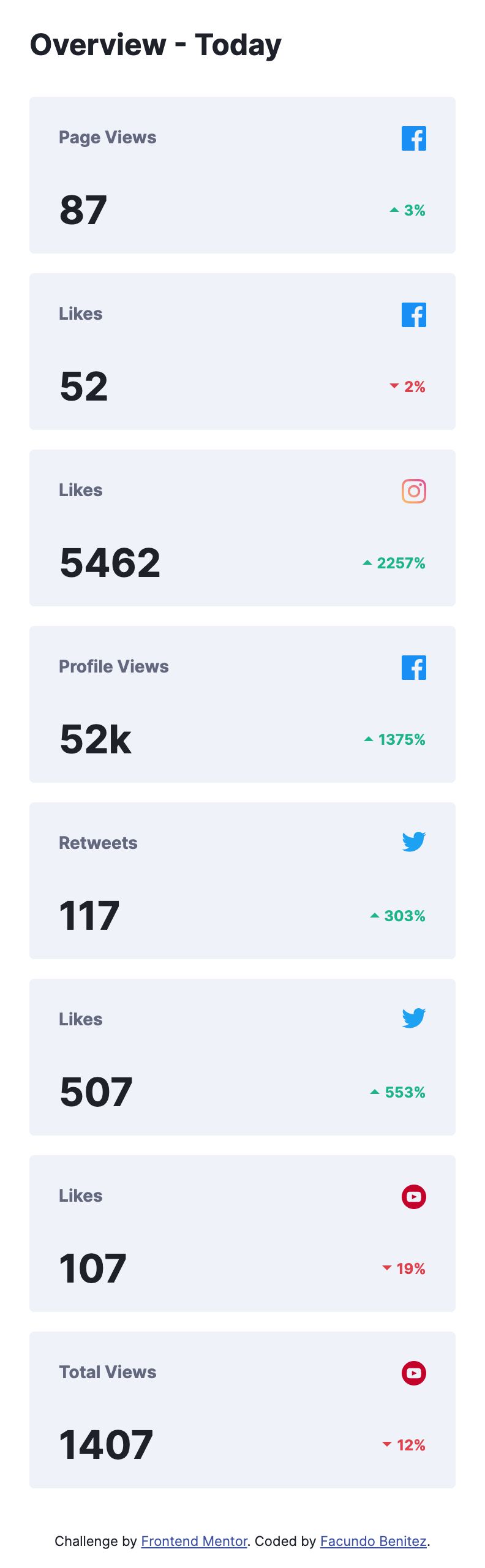The height and width of the screenshot is (1568, 485).
Task: Click Facebook icon on Page Views card
Action: tap(414, 138)
